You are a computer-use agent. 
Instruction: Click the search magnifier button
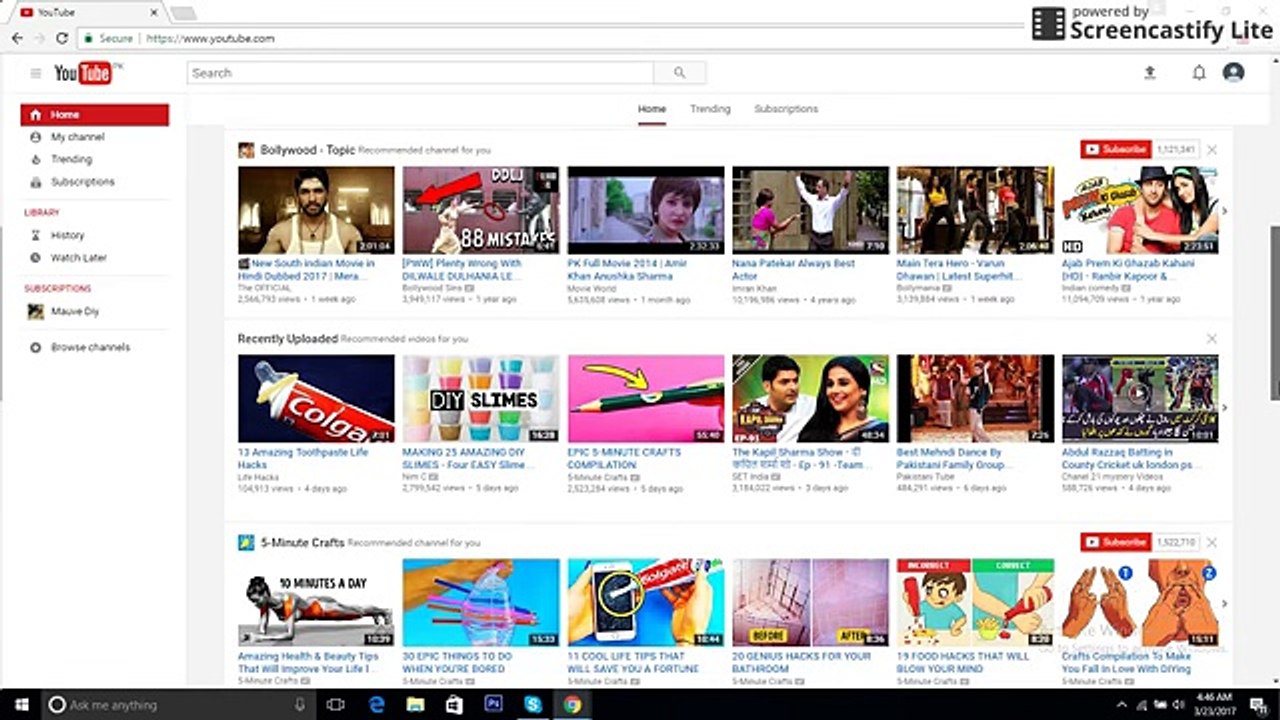680,73
